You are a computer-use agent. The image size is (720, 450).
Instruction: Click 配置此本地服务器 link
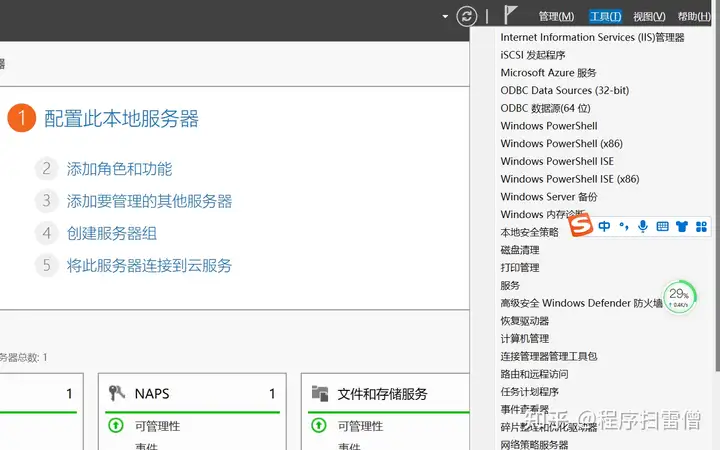121,118
